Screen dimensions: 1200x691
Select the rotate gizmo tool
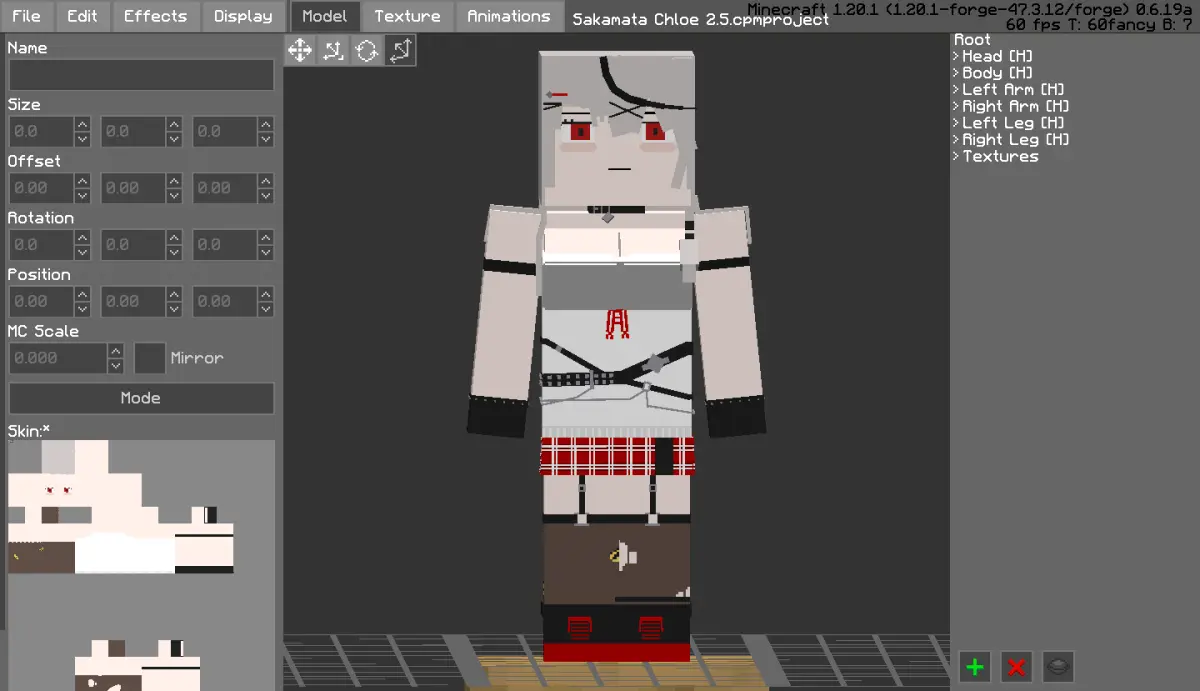[x=367, y=50]
